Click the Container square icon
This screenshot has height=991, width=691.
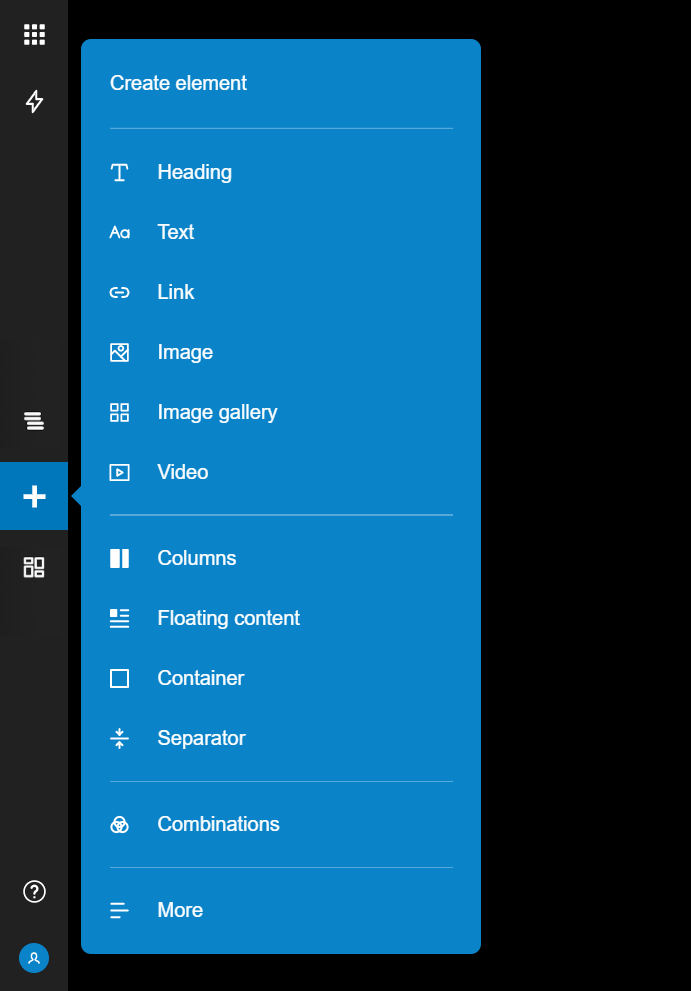pyautogui.click(x=119, y=679)
